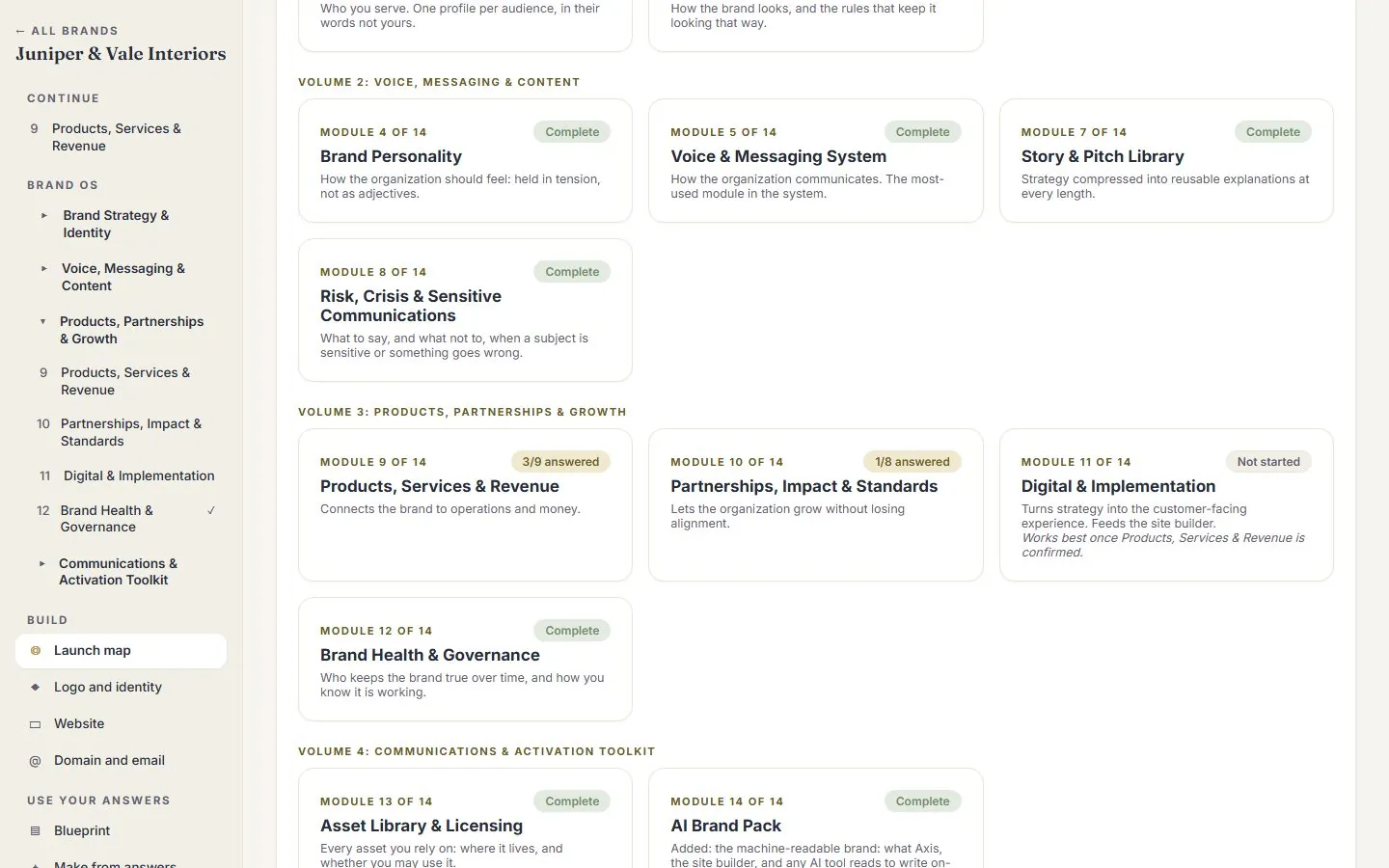Open the AI Brand Pack card
This screenshot has height=868, width=1389.
pos(815,819)
